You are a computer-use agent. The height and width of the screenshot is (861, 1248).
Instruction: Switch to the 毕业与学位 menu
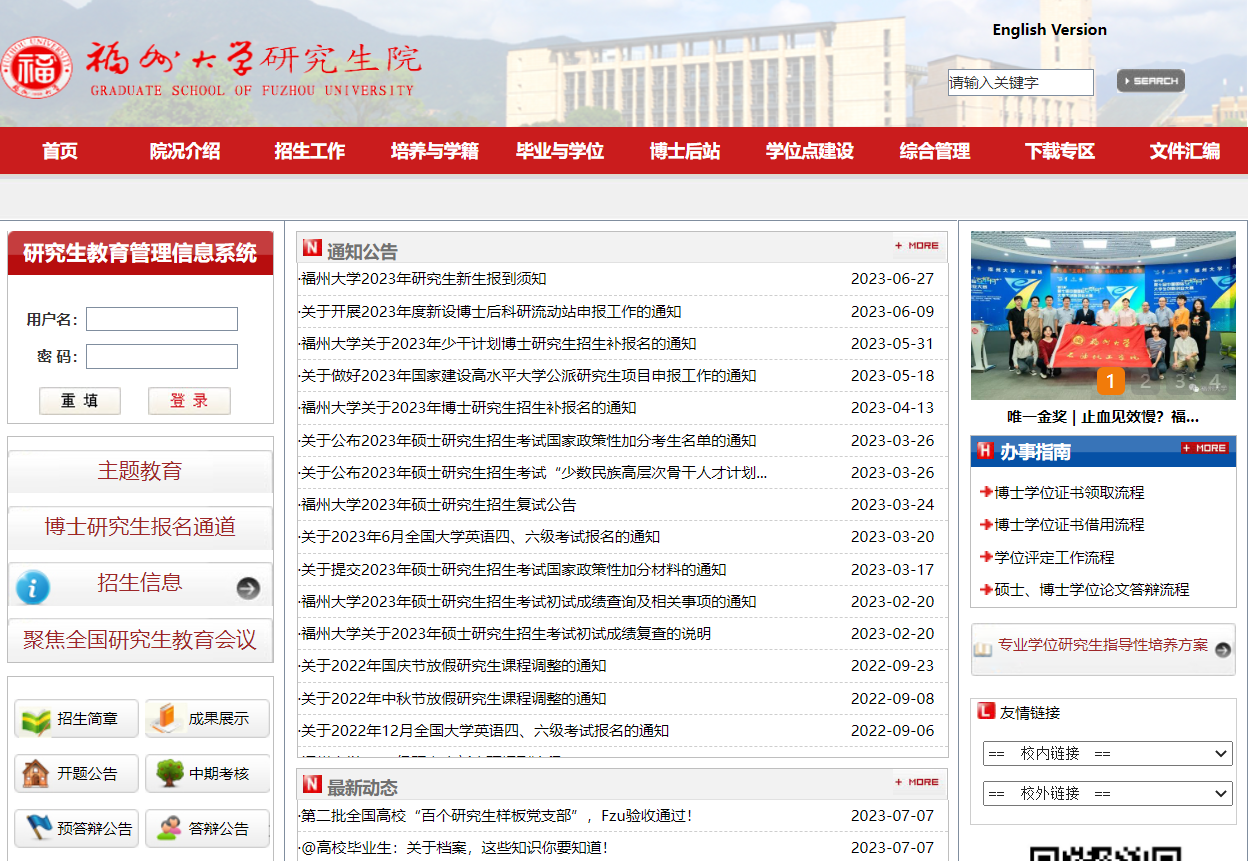tap(559, 150)
